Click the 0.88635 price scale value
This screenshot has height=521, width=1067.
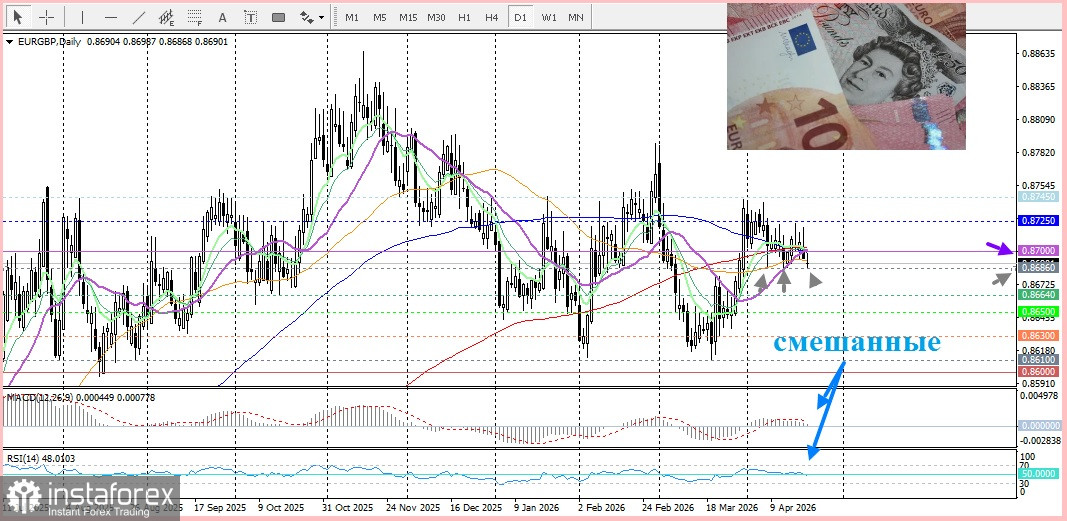(1036, 54)
